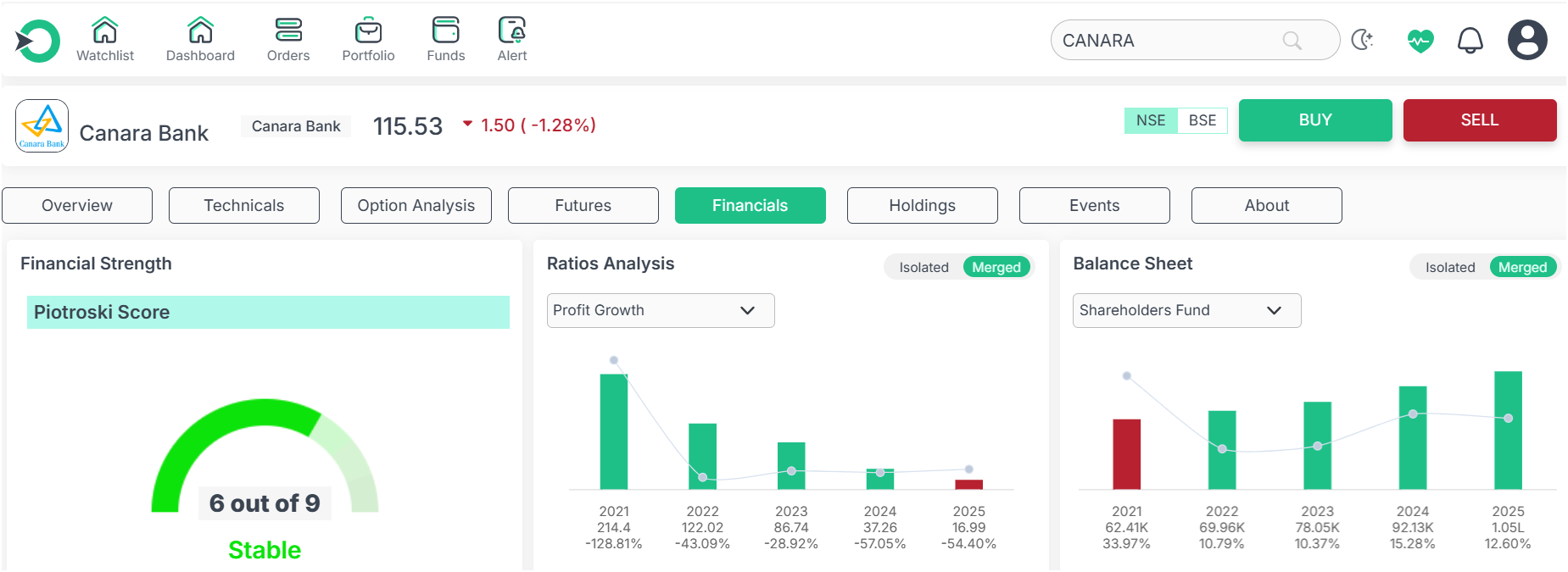
Task: Click the 92.13K value under 2024
Action: coord(1413,527)
